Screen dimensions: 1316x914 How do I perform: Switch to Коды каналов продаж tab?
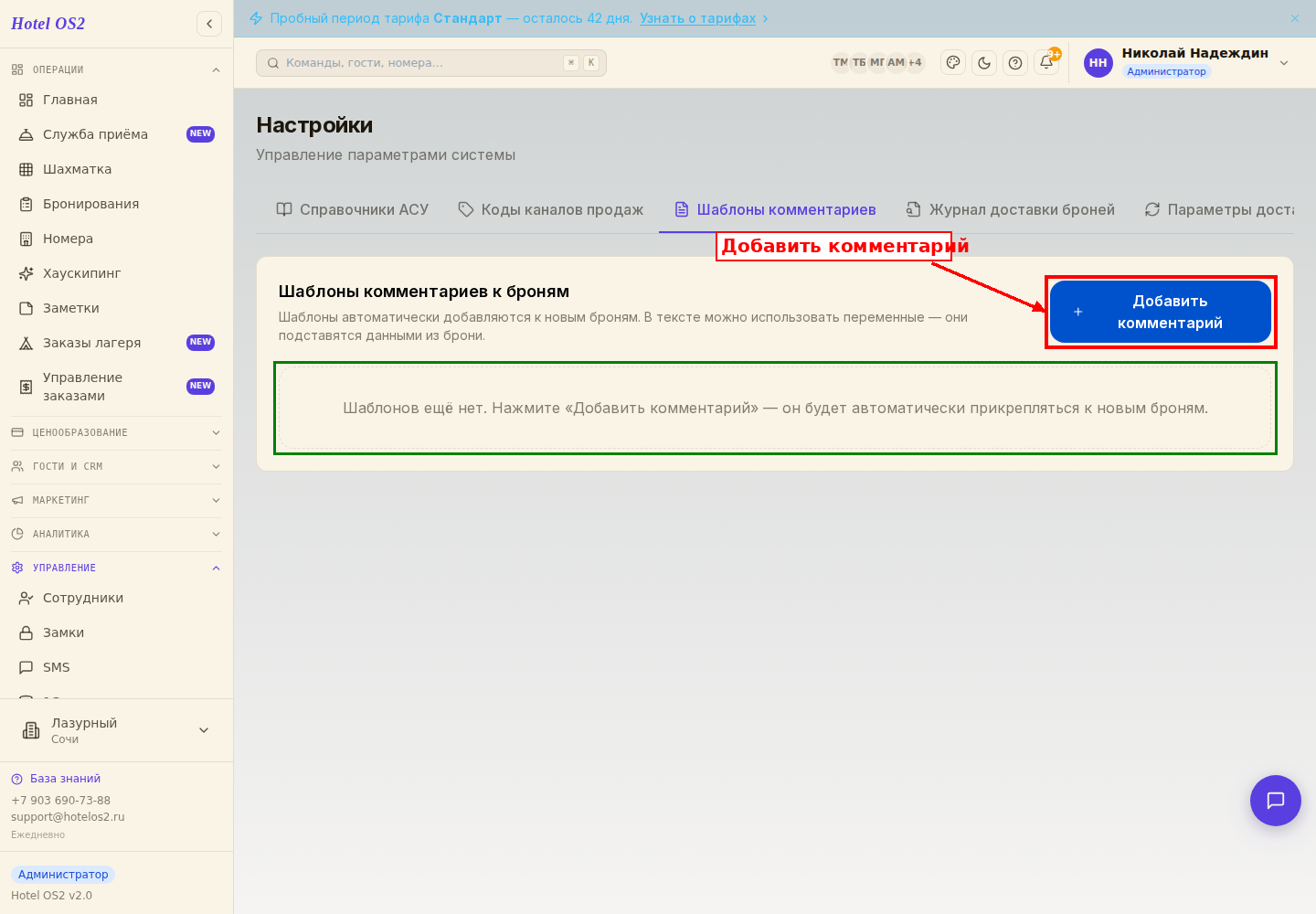click(x=551, y=209)
